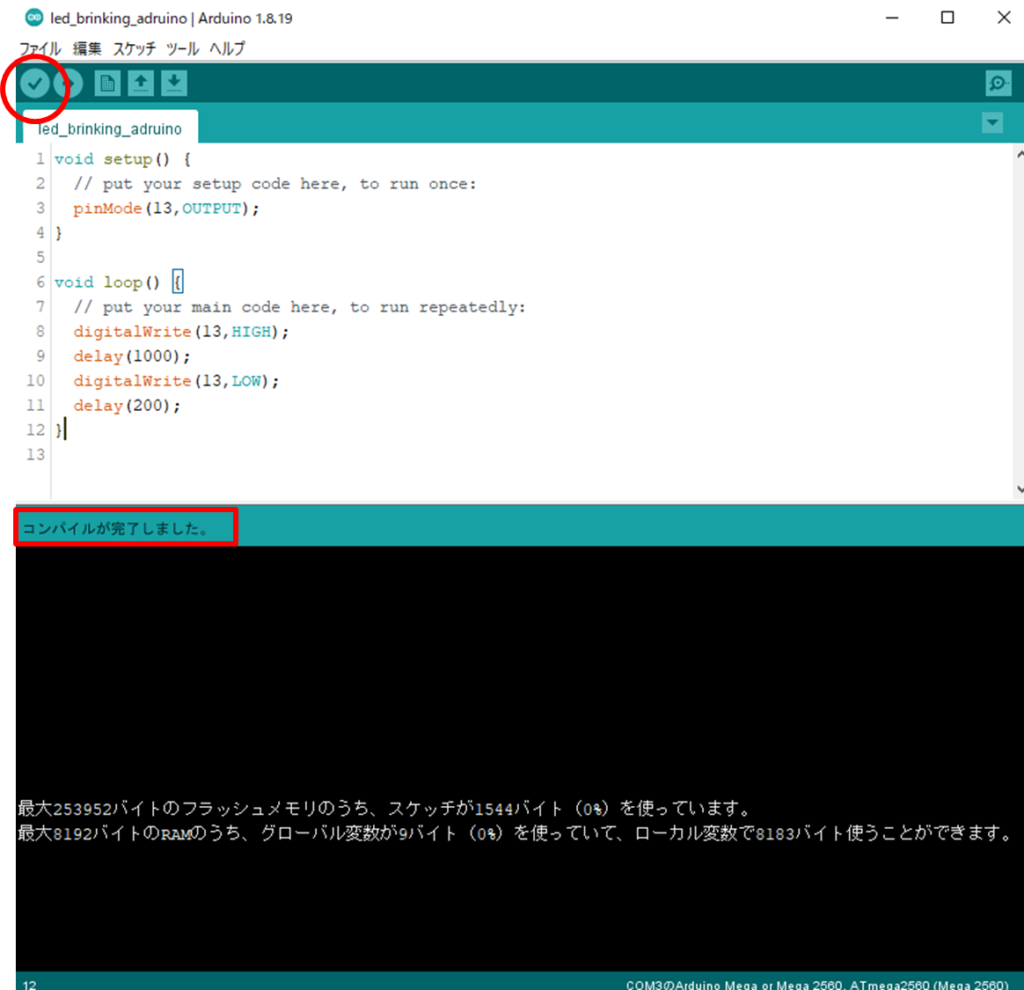This screenshot has width=1024, height=990.
Task: Minimize the Arduino window
Action: (892, 18)
